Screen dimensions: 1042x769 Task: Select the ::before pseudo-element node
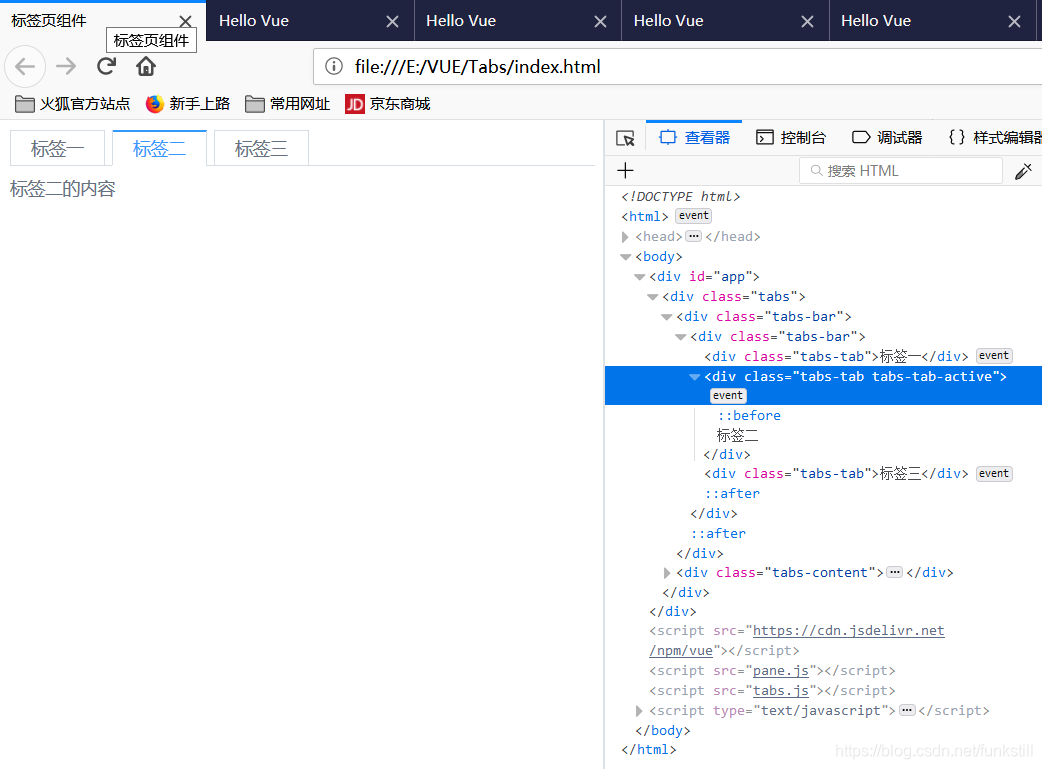[749, 415]
